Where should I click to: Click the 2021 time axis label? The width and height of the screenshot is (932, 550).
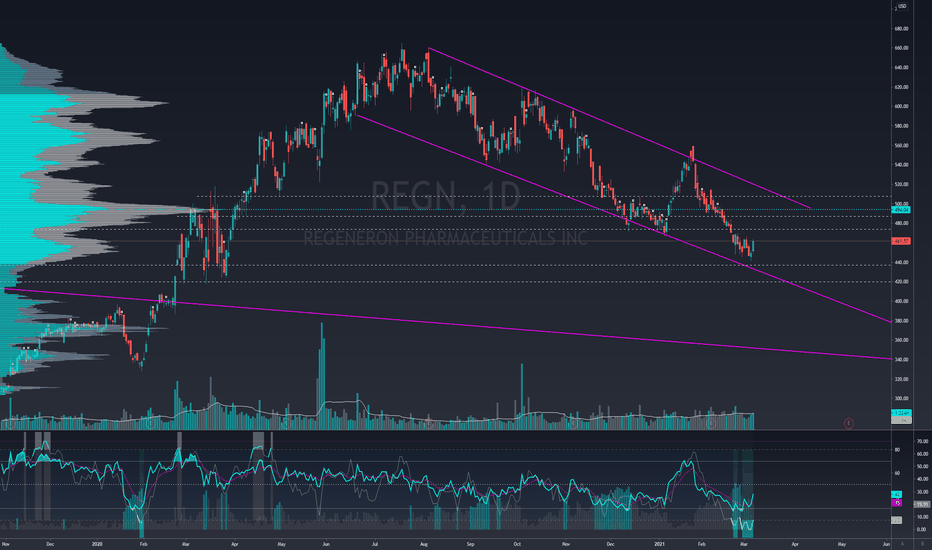click(x=659, y=543)
